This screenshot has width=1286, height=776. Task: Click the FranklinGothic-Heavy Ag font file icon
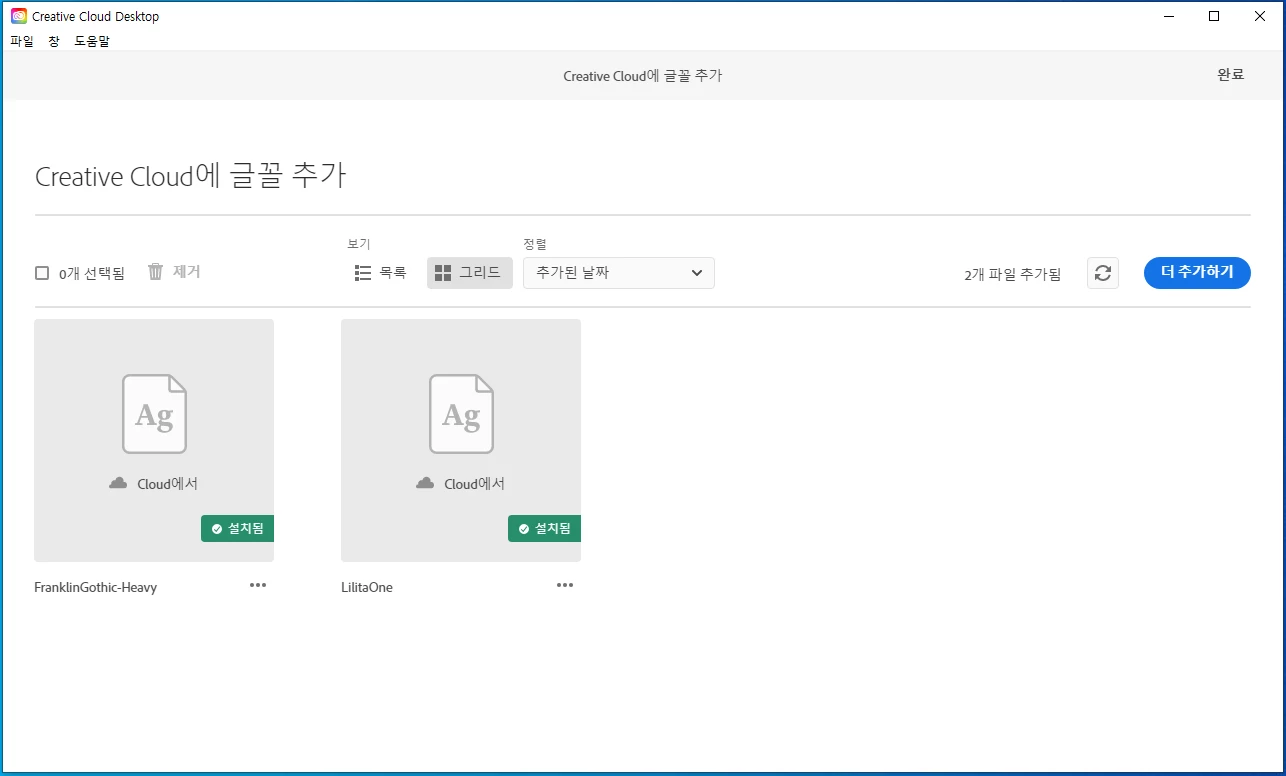(154, 414)
